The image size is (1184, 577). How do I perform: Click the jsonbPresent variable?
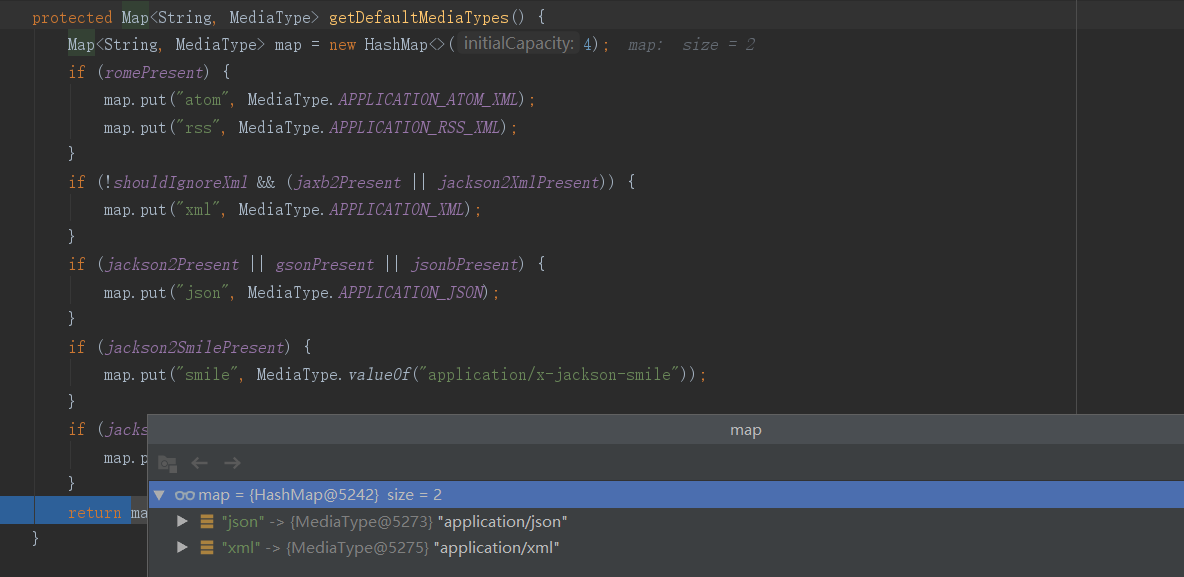[x=464, y=264]
